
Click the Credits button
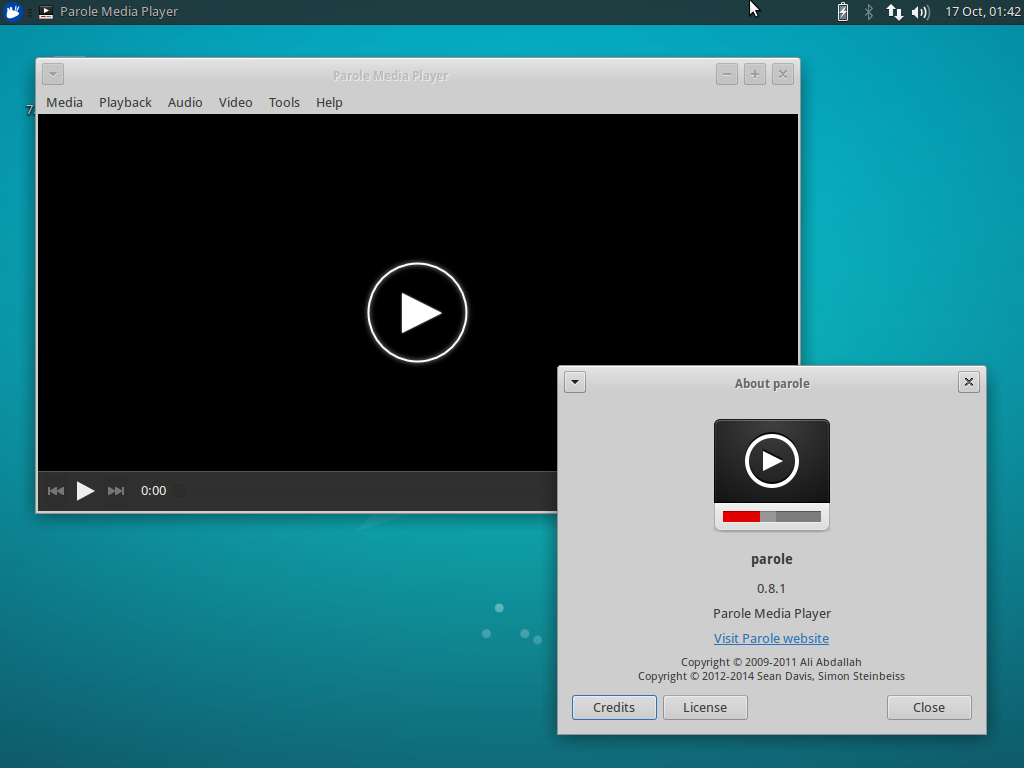(613, 707)
